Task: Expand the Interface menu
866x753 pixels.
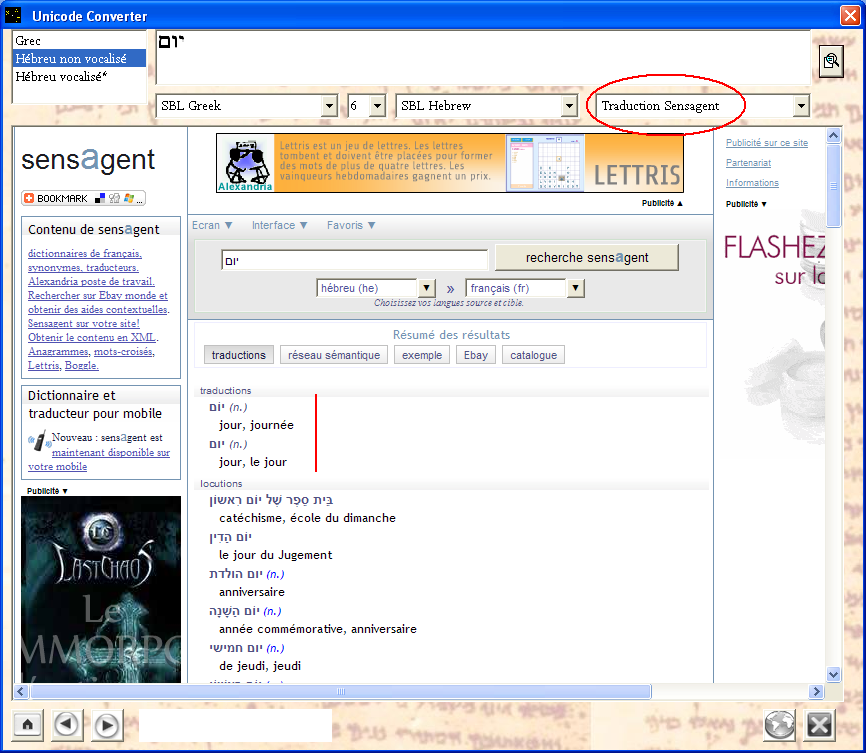Action: pos(279,225)
